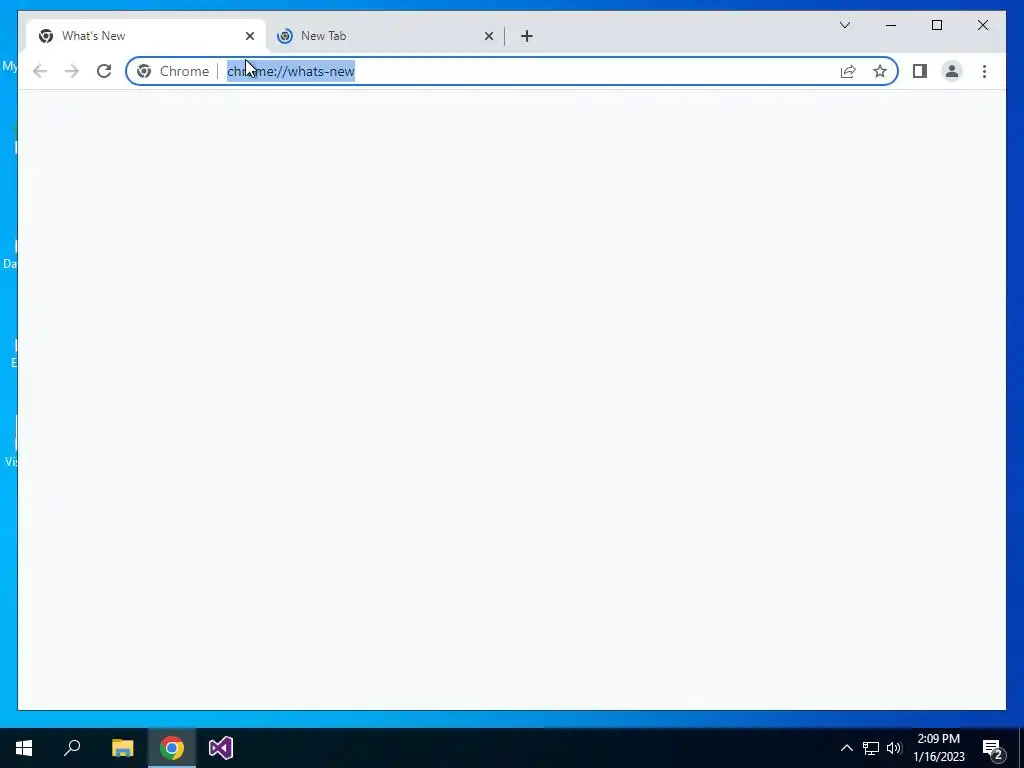This screenshot has height=768, width=1024.
Task: Maximize the Chrome window
Action: (936, 25)
